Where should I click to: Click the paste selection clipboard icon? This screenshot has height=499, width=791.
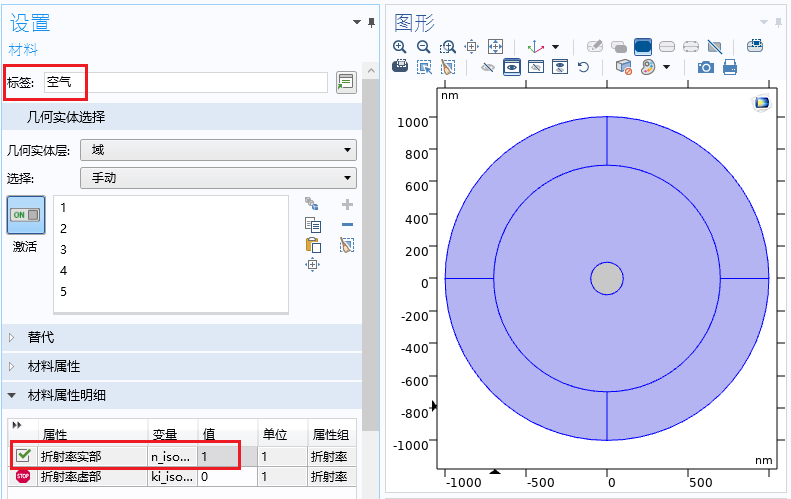coord(312,245)
